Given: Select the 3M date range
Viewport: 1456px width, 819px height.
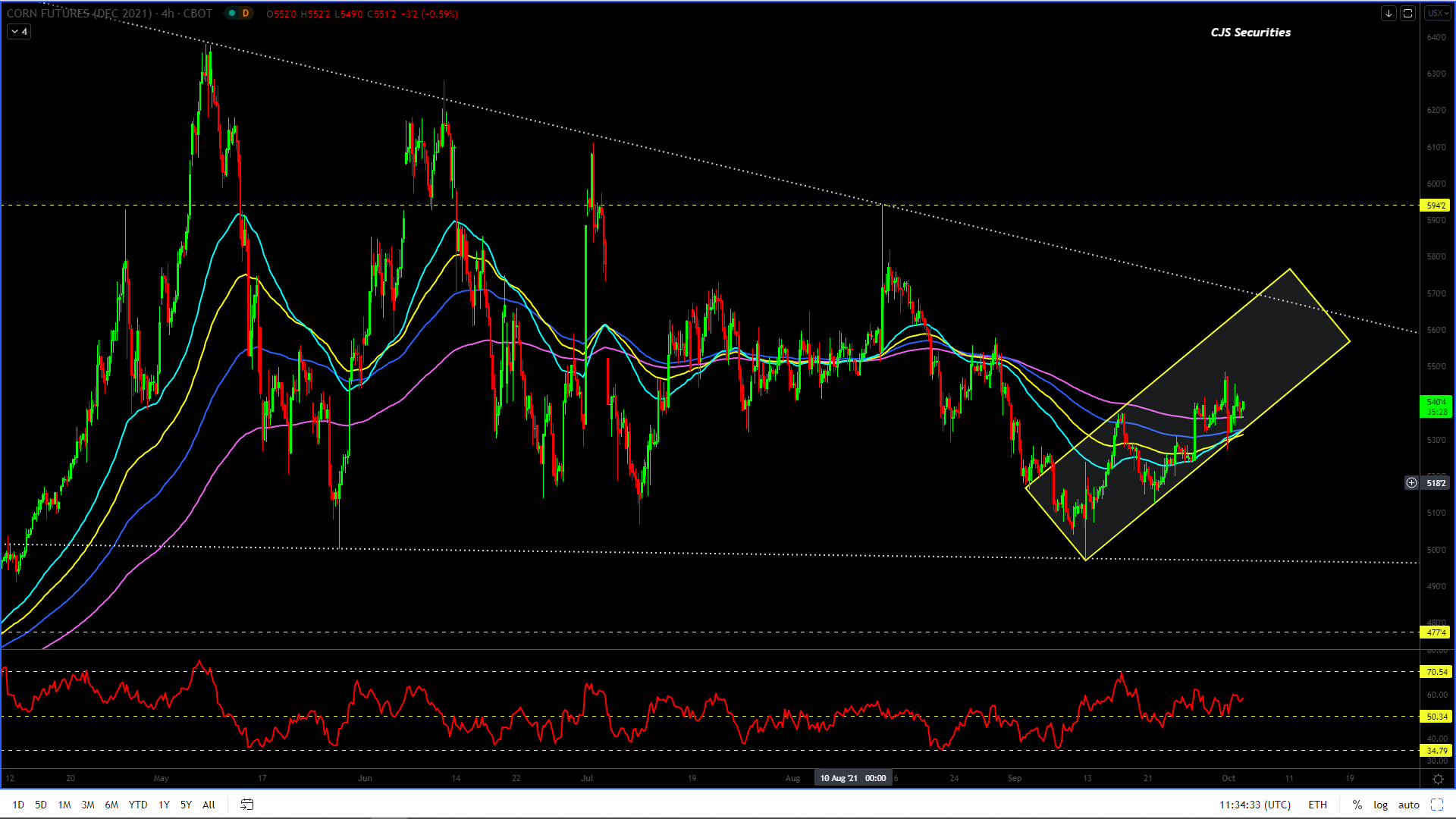Looking at the screenshot, I should click(88, 805).
